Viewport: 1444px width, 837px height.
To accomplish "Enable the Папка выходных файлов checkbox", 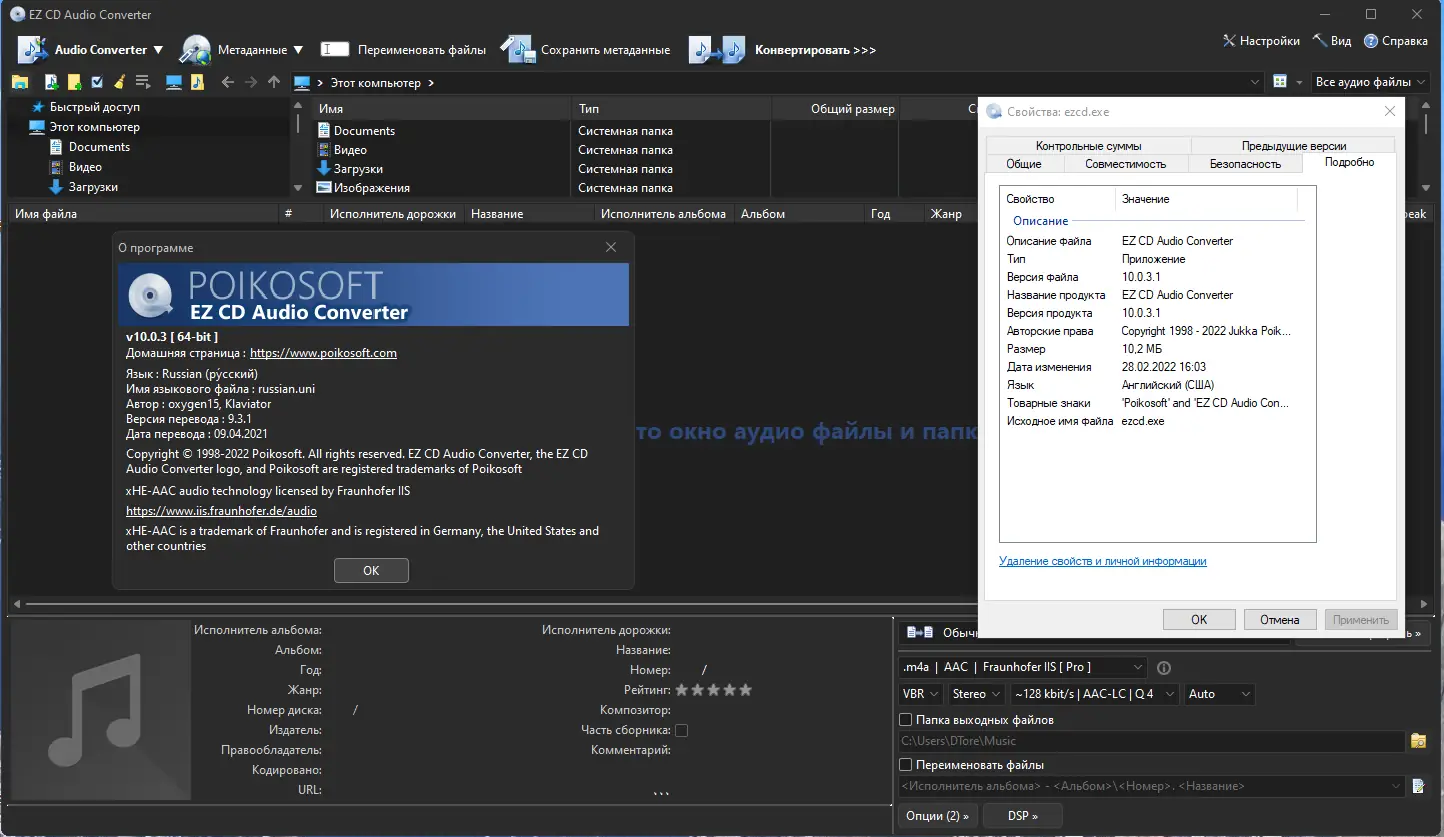I will point(906,720).
